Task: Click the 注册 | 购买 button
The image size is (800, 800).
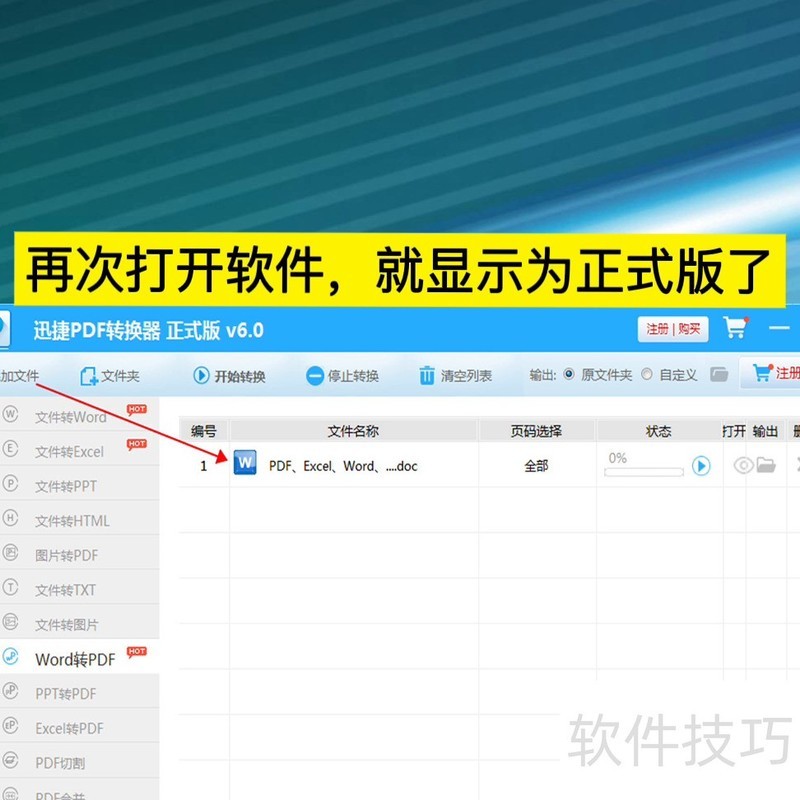Action: (x=672, y=329)
